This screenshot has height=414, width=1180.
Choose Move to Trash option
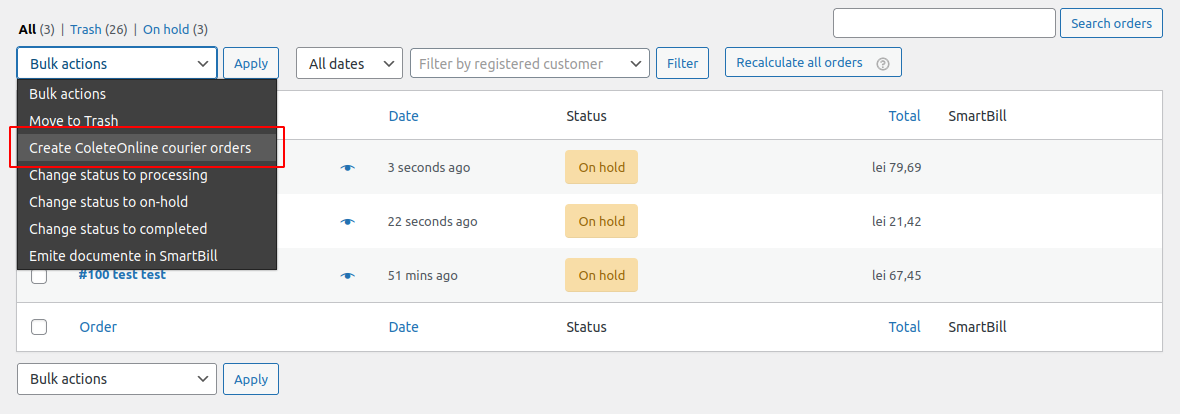coord(147,120)
